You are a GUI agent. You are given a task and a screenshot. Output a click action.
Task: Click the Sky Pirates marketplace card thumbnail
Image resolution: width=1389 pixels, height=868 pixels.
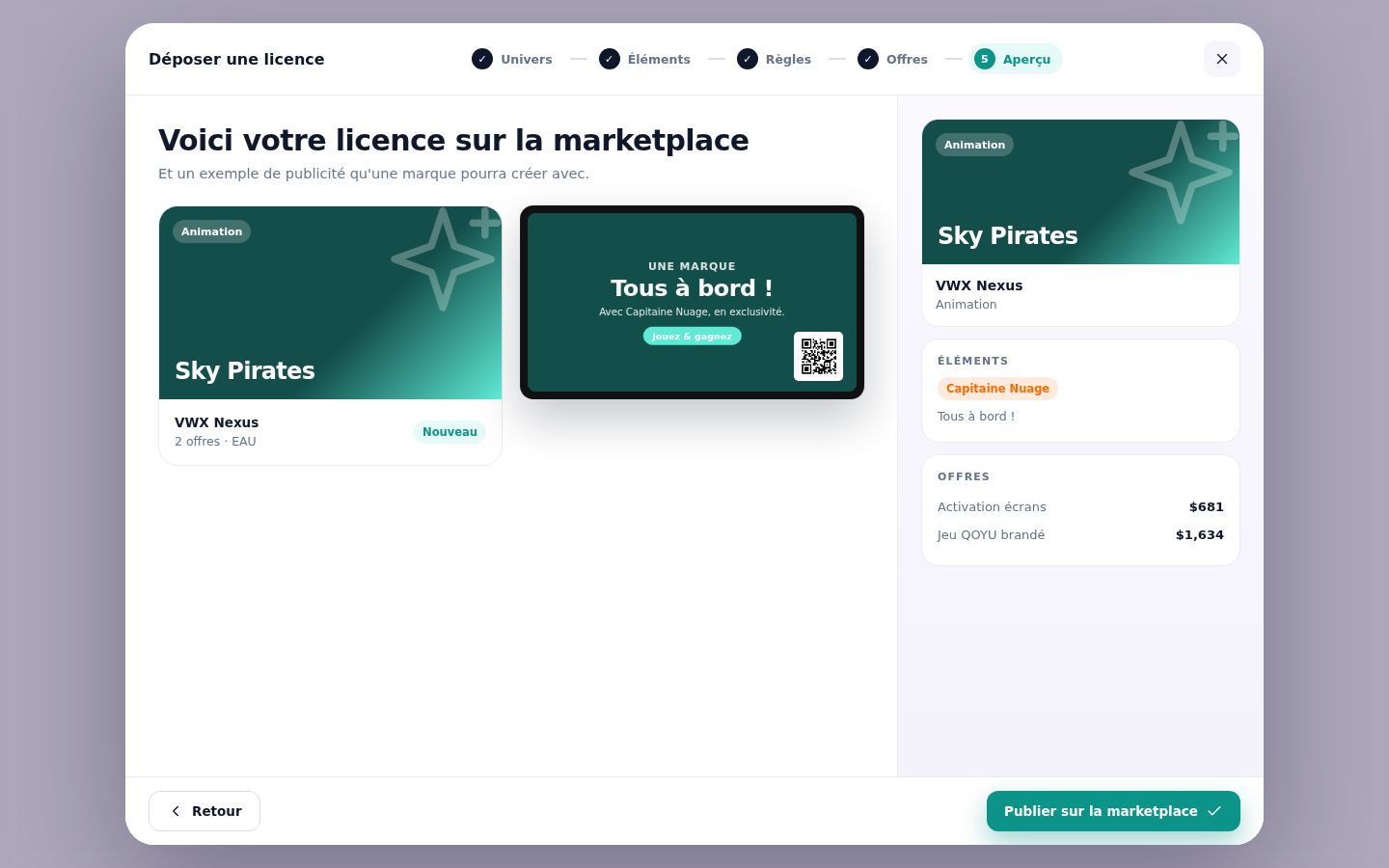tap(330, 303)
